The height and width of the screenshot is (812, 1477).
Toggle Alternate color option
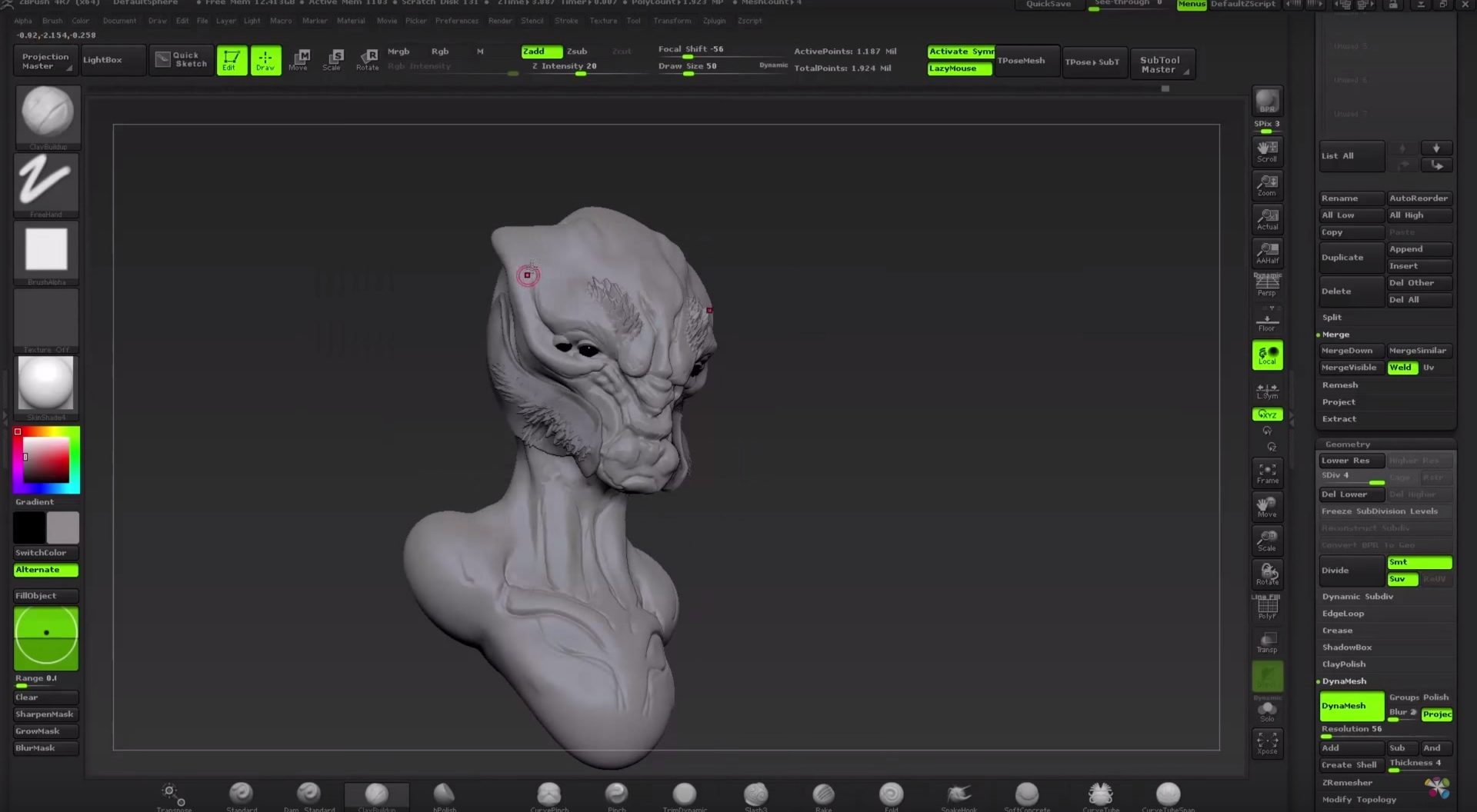click(x=46, y=570)
